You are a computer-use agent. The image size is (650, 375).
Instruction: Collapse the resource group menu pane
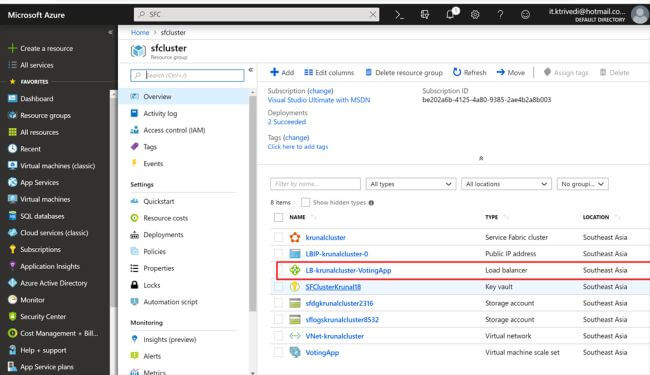coord(251,70)
